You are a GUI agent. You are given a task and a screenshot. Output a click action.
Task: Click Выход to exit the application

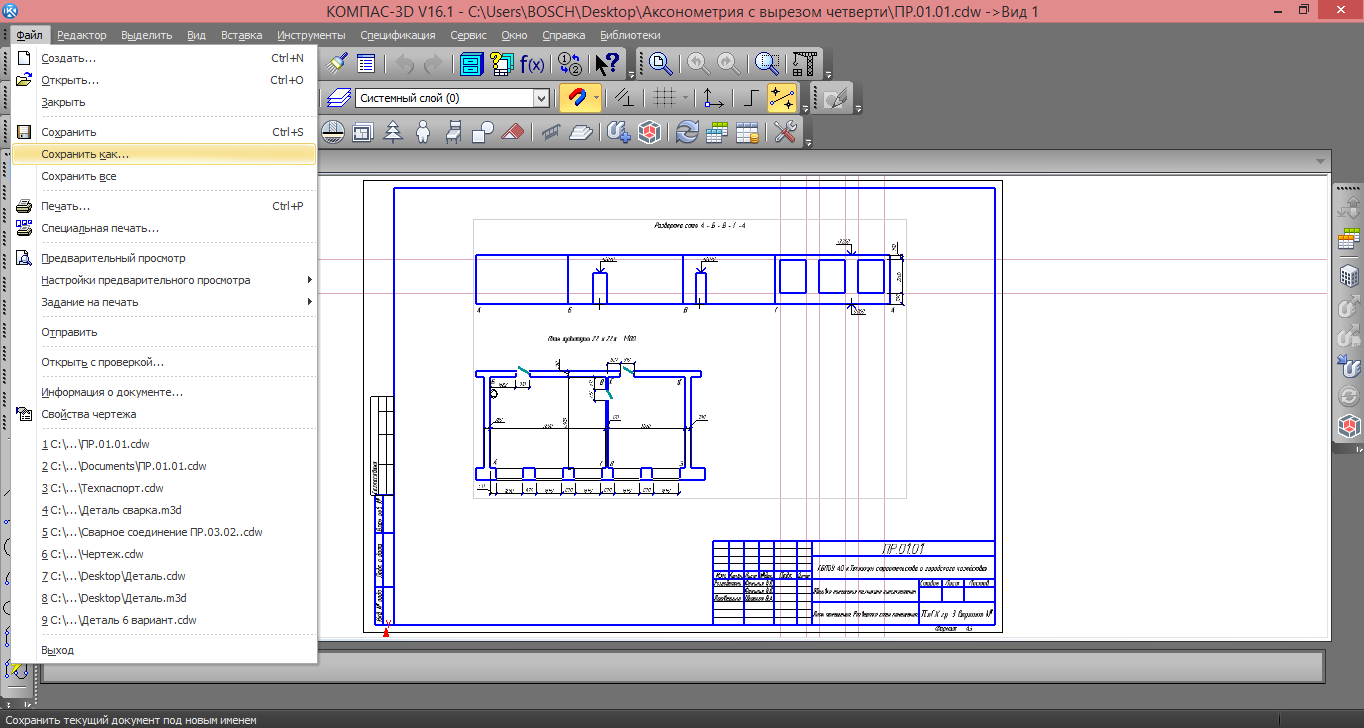point(57,650)
